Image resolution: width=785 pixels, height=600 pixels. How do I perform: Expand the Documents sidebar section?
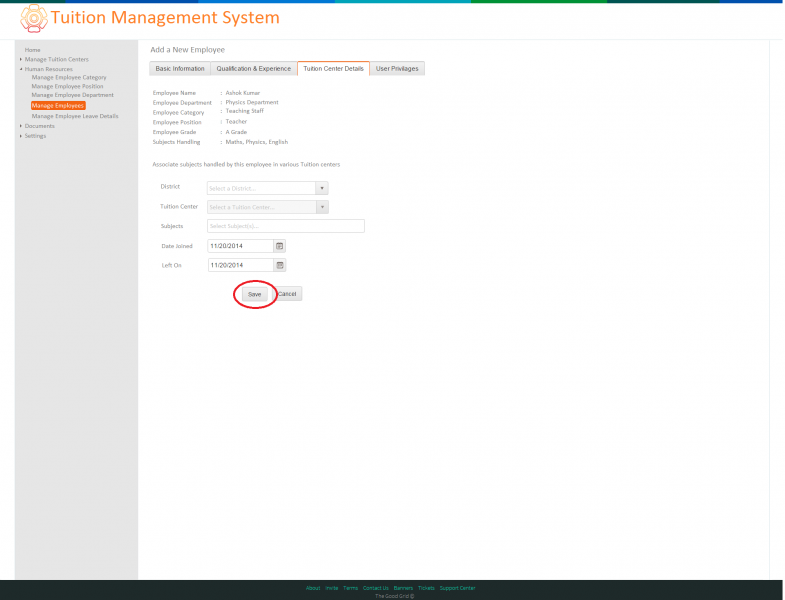point(21,126)
